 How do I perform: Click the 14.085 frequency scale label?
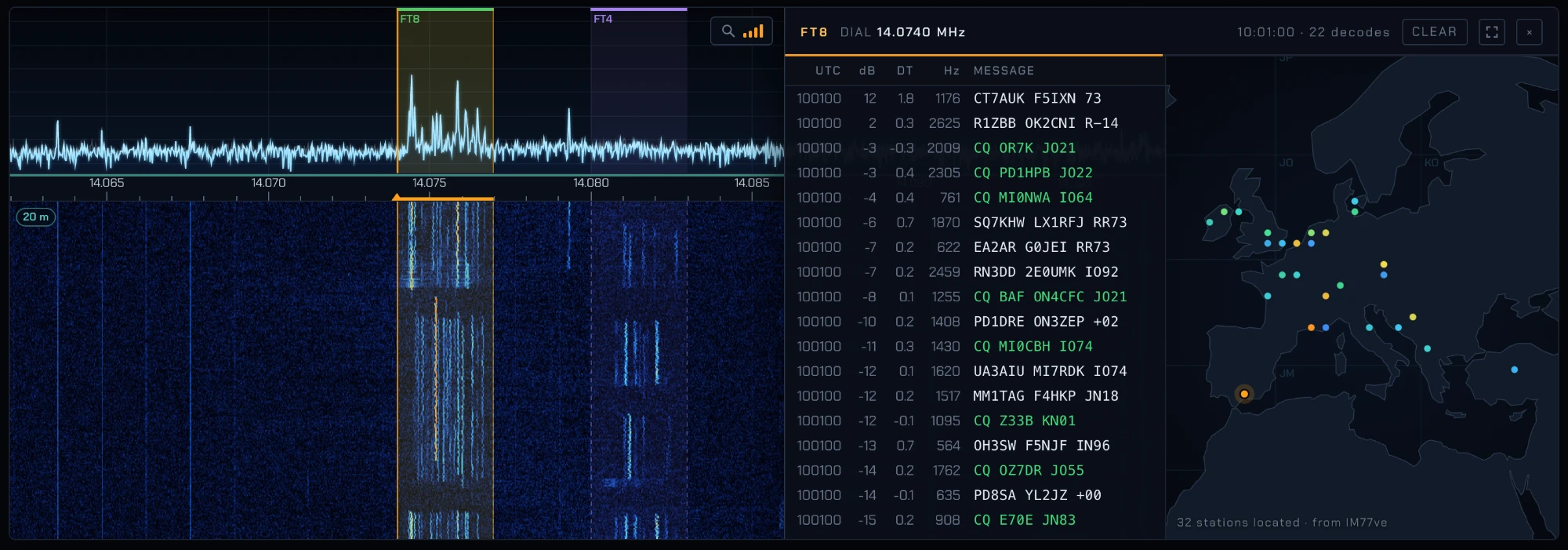[x=751, y=183]
